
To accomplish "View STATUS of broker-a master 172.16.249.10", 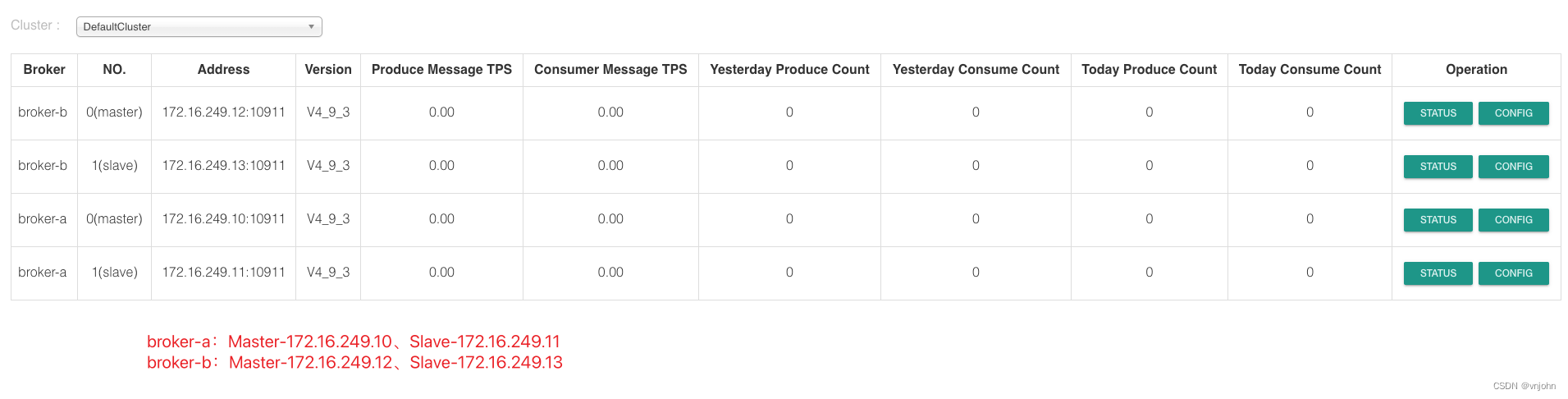I will (1438, 220).
